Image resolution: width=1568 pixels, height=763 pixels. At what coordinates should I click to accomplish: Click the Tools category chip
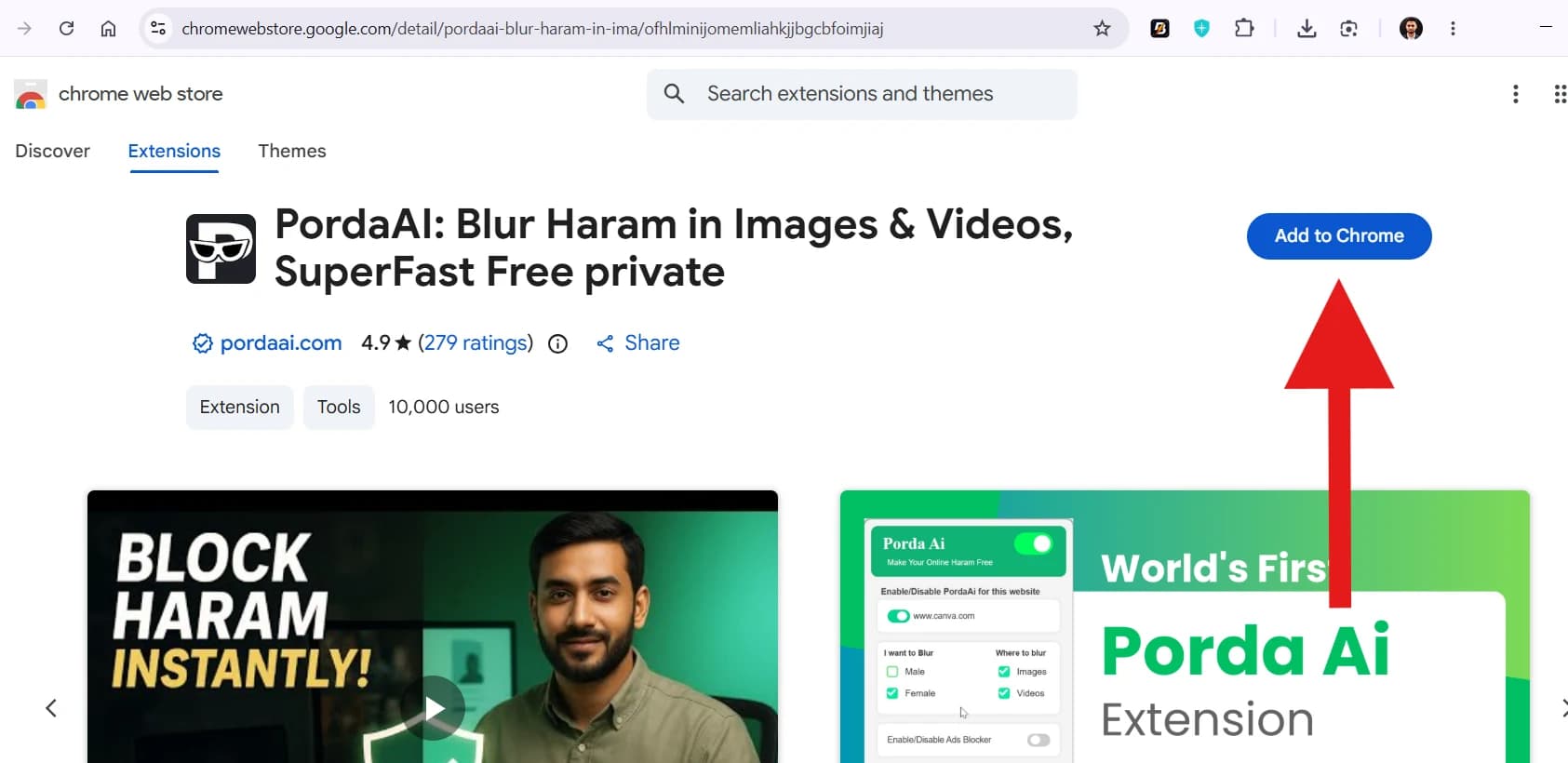tap(339, 407)
